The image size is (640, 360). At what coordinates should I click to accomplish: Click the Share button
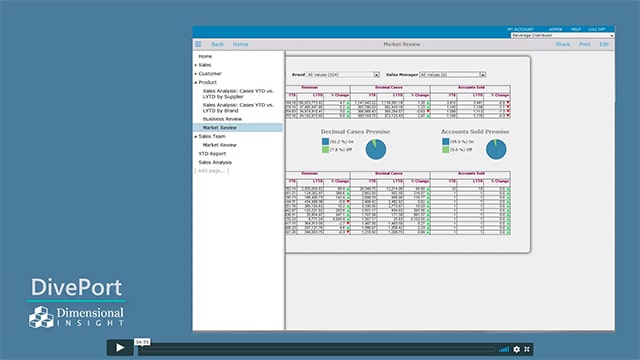point(562,44)
